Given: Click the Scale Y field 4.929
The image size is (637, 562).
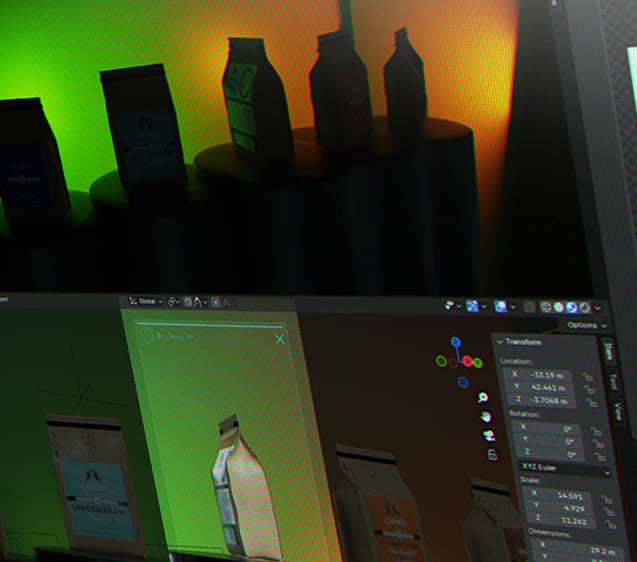Looking at the screenshot, I should pyautogui.click(x=560, y=508).
